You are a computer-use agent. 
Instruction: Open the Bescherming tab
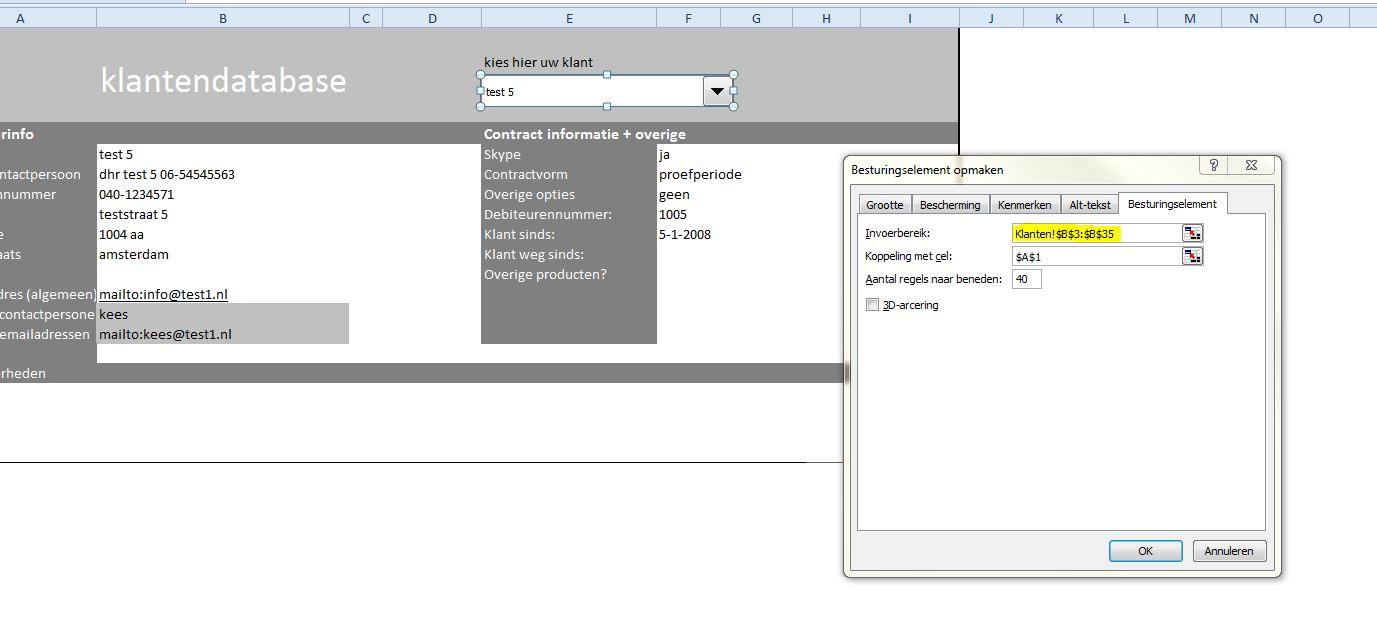[x=950, y=205]
